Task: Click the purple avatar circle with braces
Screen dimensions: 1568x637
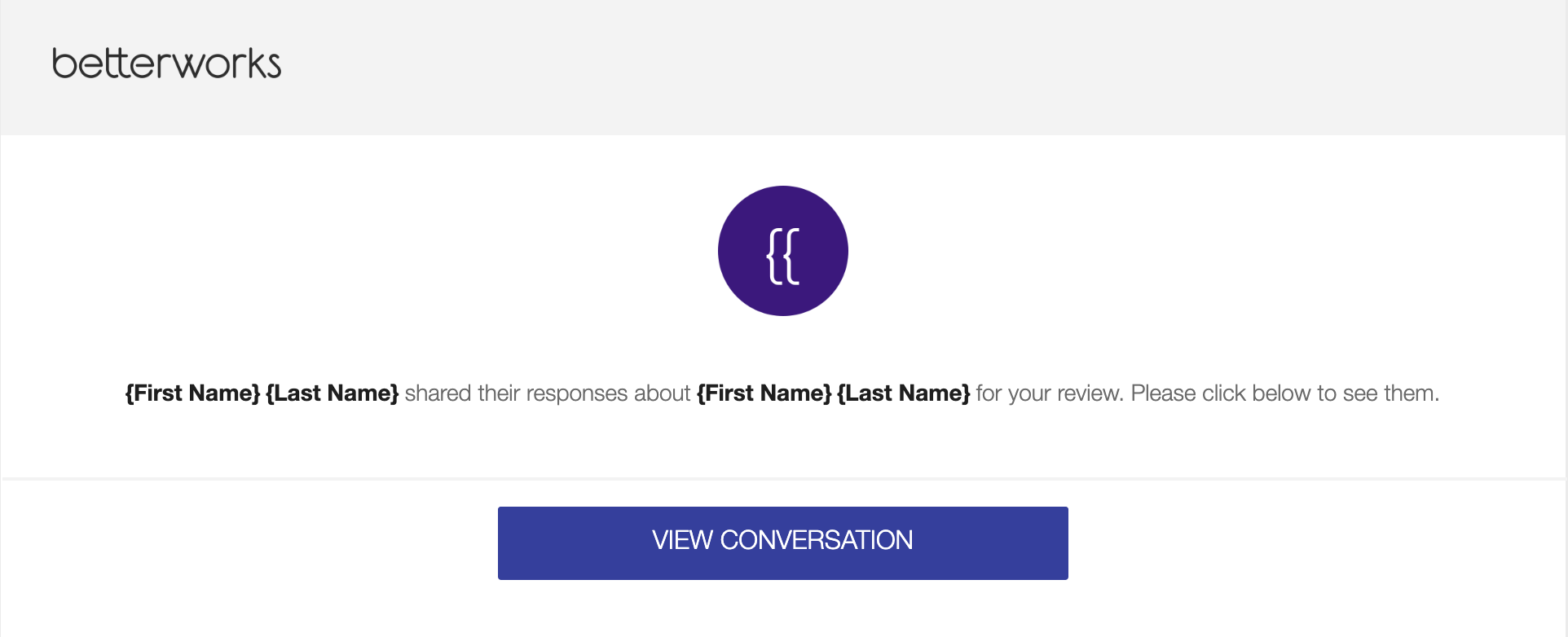Action: pos(783,251)
